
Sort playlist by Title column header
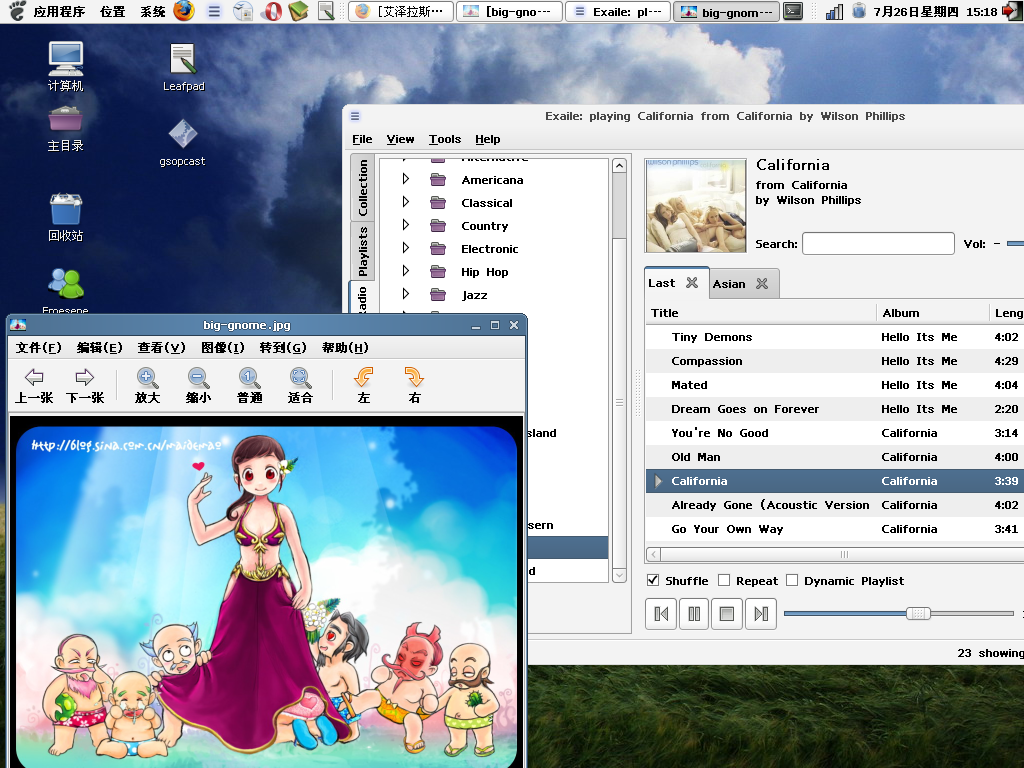[760, 313]
